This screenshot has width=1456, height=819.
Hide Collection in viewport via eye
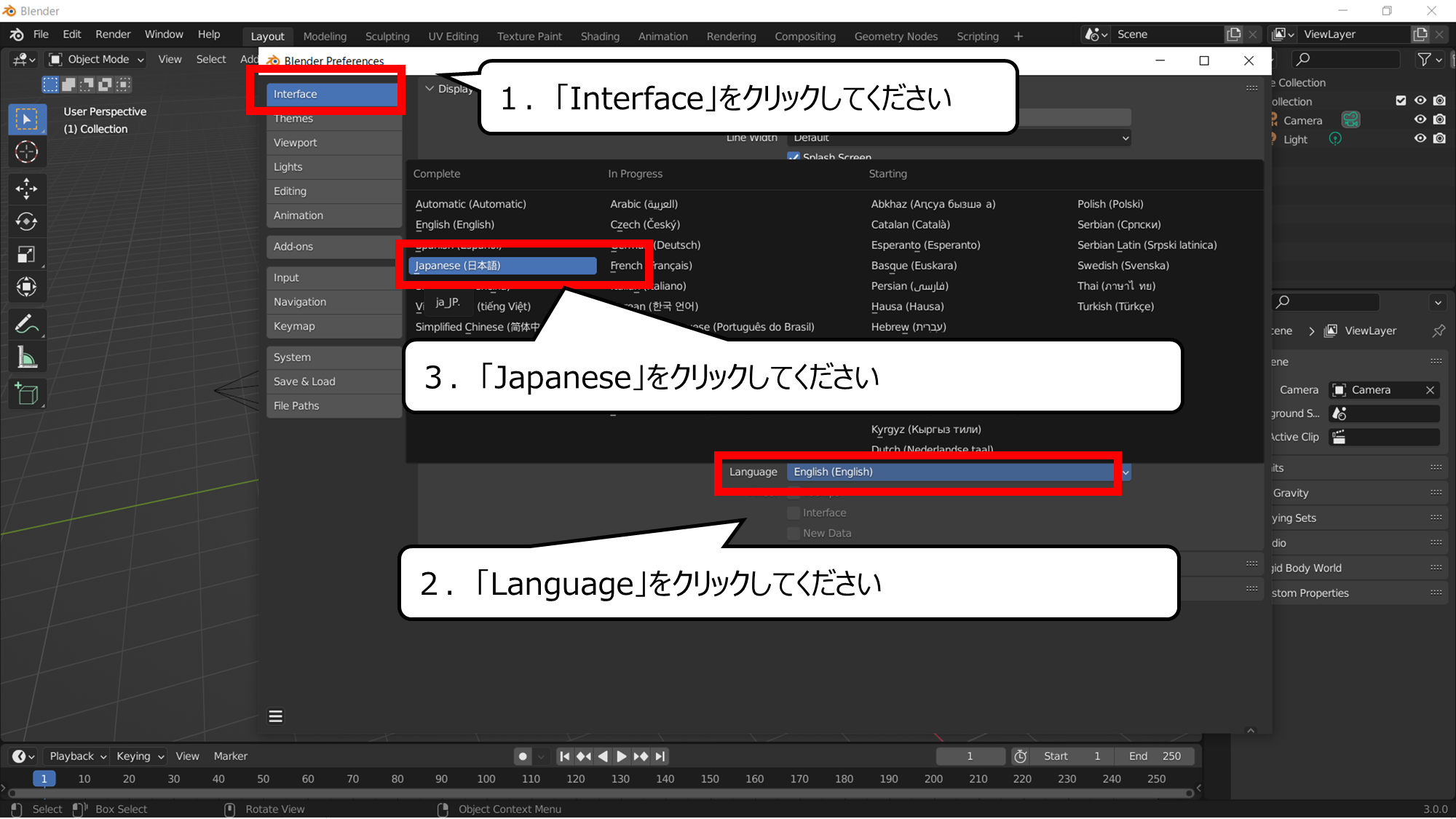point(1420,100)
